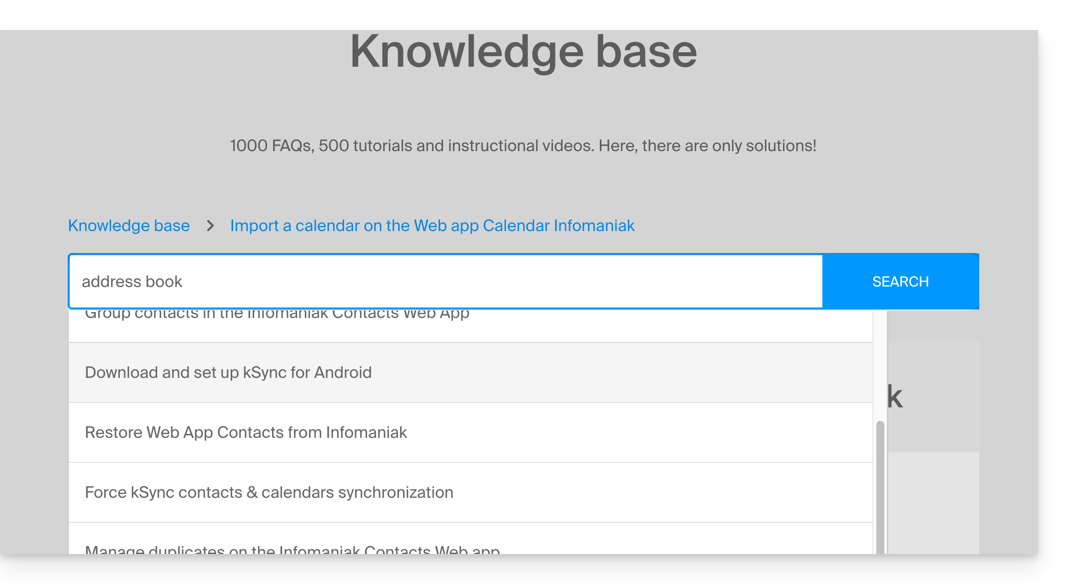Viewport: 1068px width, 584px height.
Task: Pick Force kSync contacts & calendars synchronization
Action: coord(269,493)
